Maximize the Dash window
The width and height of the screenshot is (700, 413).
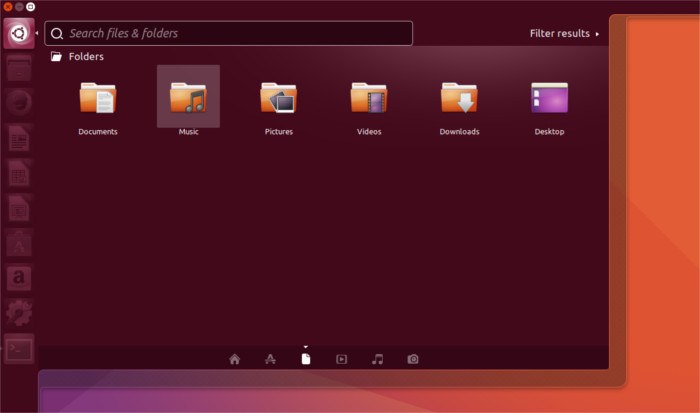pyautogui.click(x=30, y=7)
